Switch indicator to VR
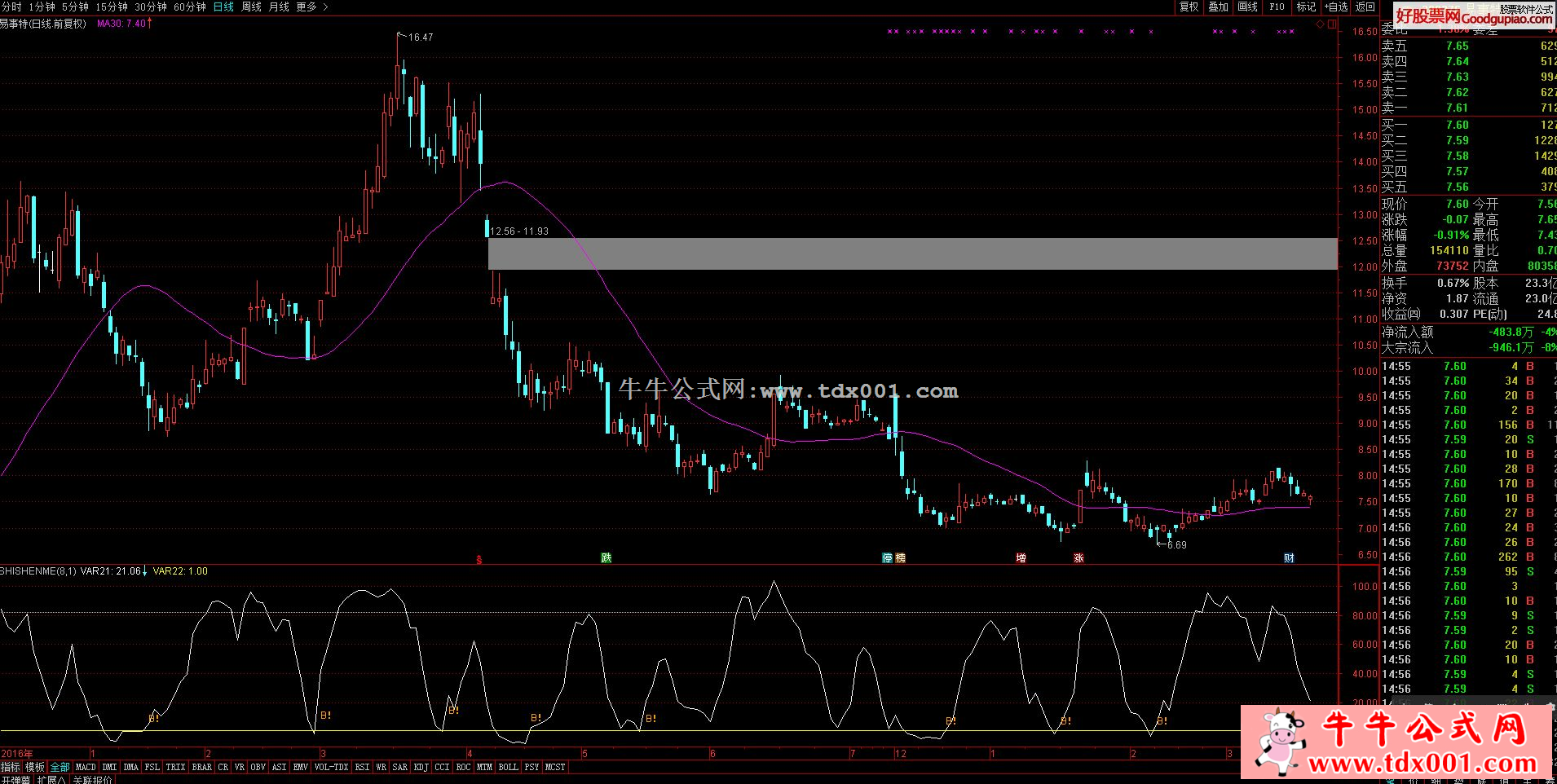 [x=240, y=767]
